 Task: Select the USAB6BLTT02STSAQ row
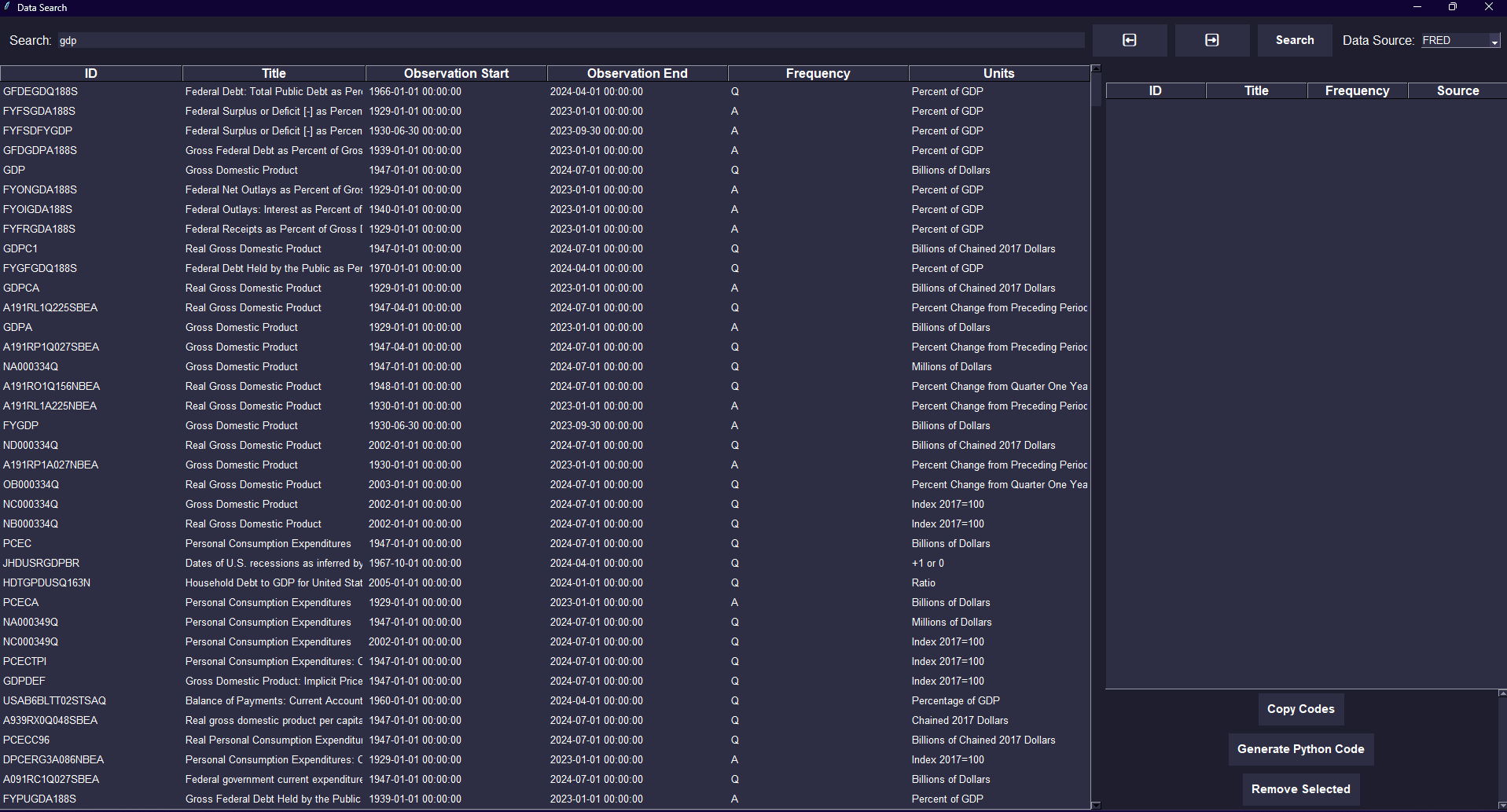point(545,701)
